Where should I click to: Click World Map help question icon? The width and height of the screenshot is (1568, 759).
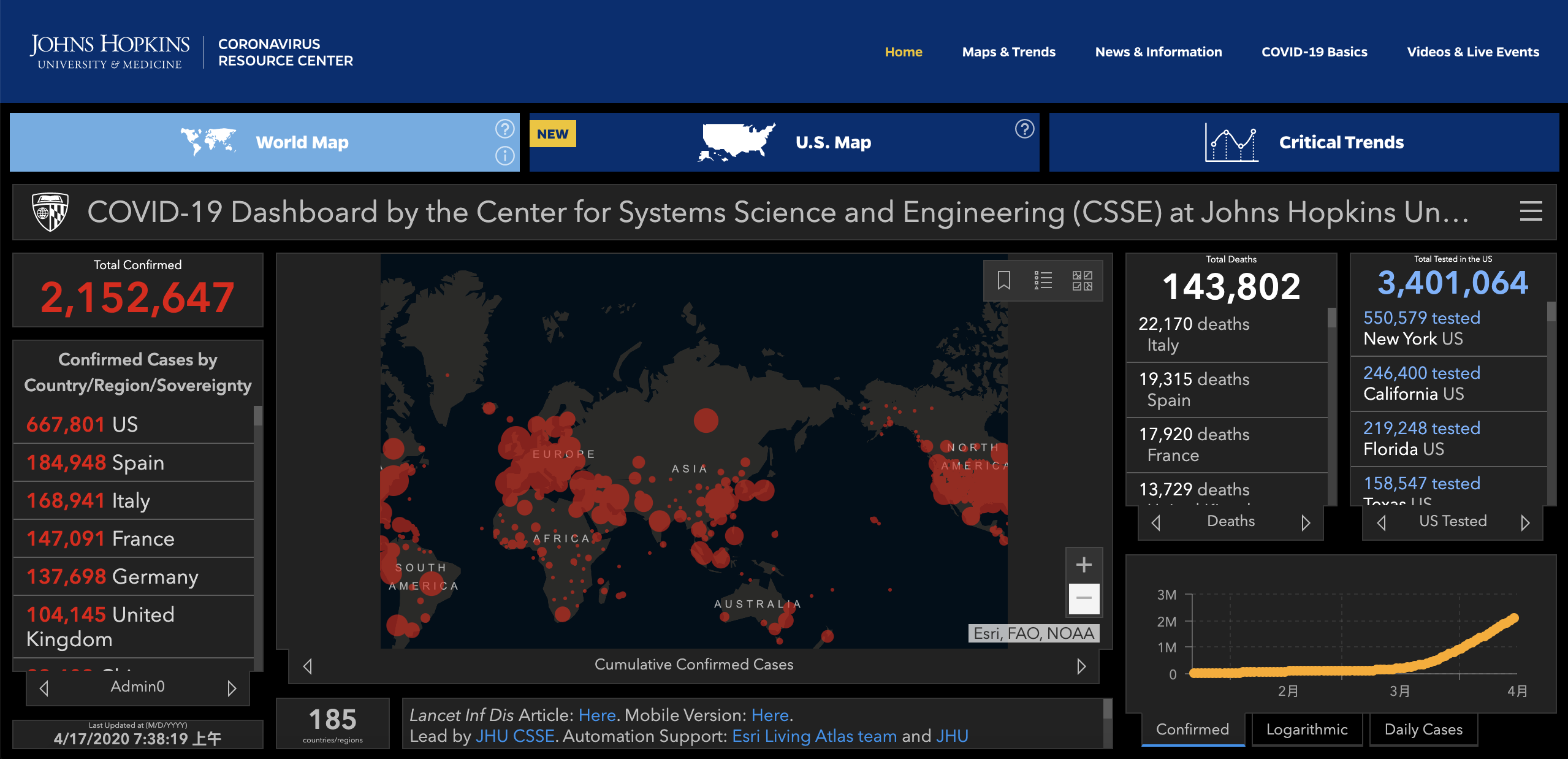pyautogui.click(x=504, y=129)
